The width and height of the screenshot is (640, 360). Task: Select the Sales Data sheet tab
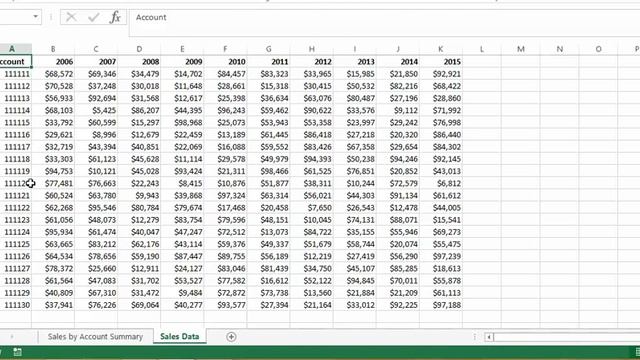click(x=180, y=337)
